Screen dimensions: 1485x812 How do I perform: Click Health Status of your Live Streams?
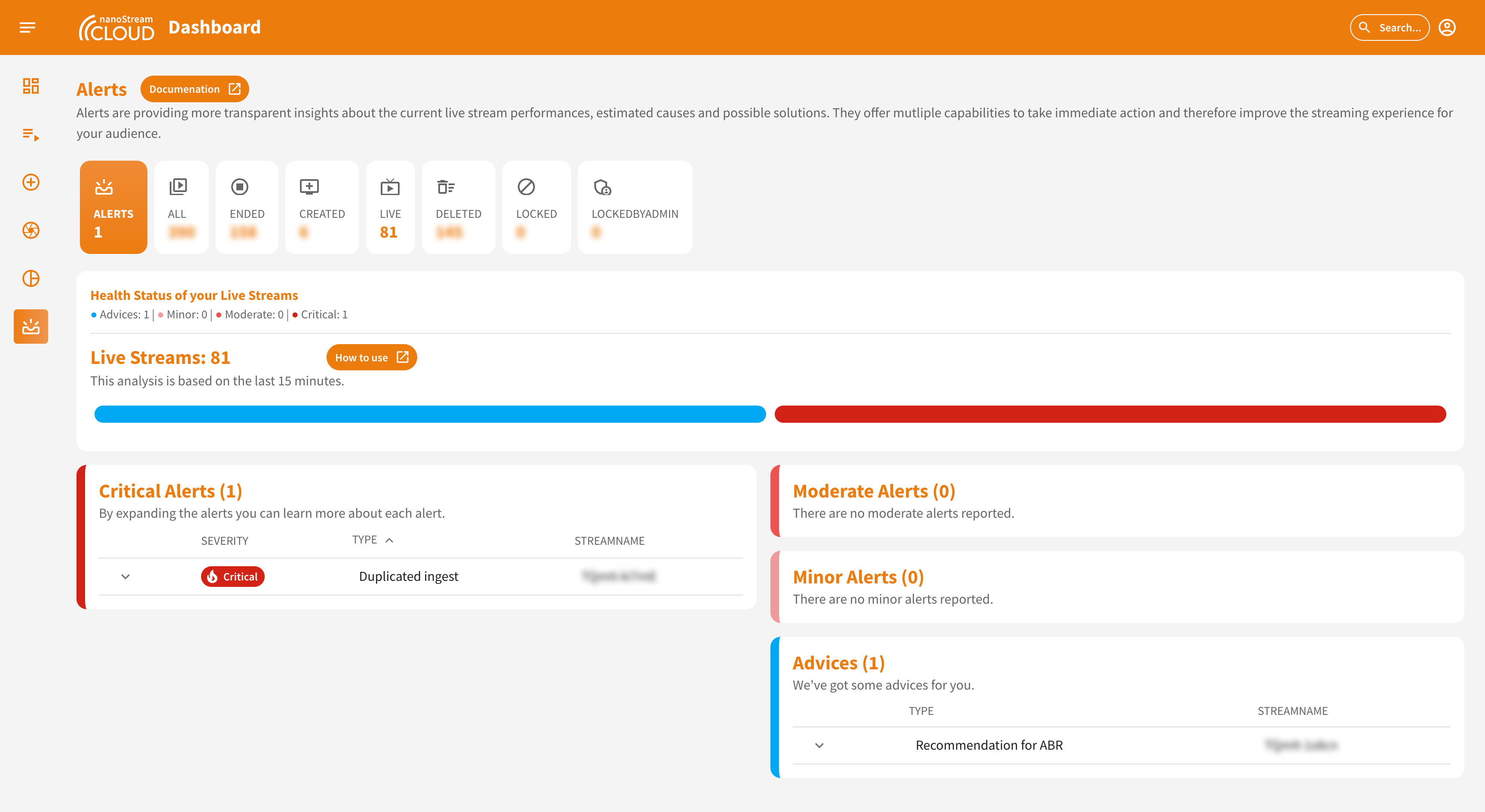[194, 295]
